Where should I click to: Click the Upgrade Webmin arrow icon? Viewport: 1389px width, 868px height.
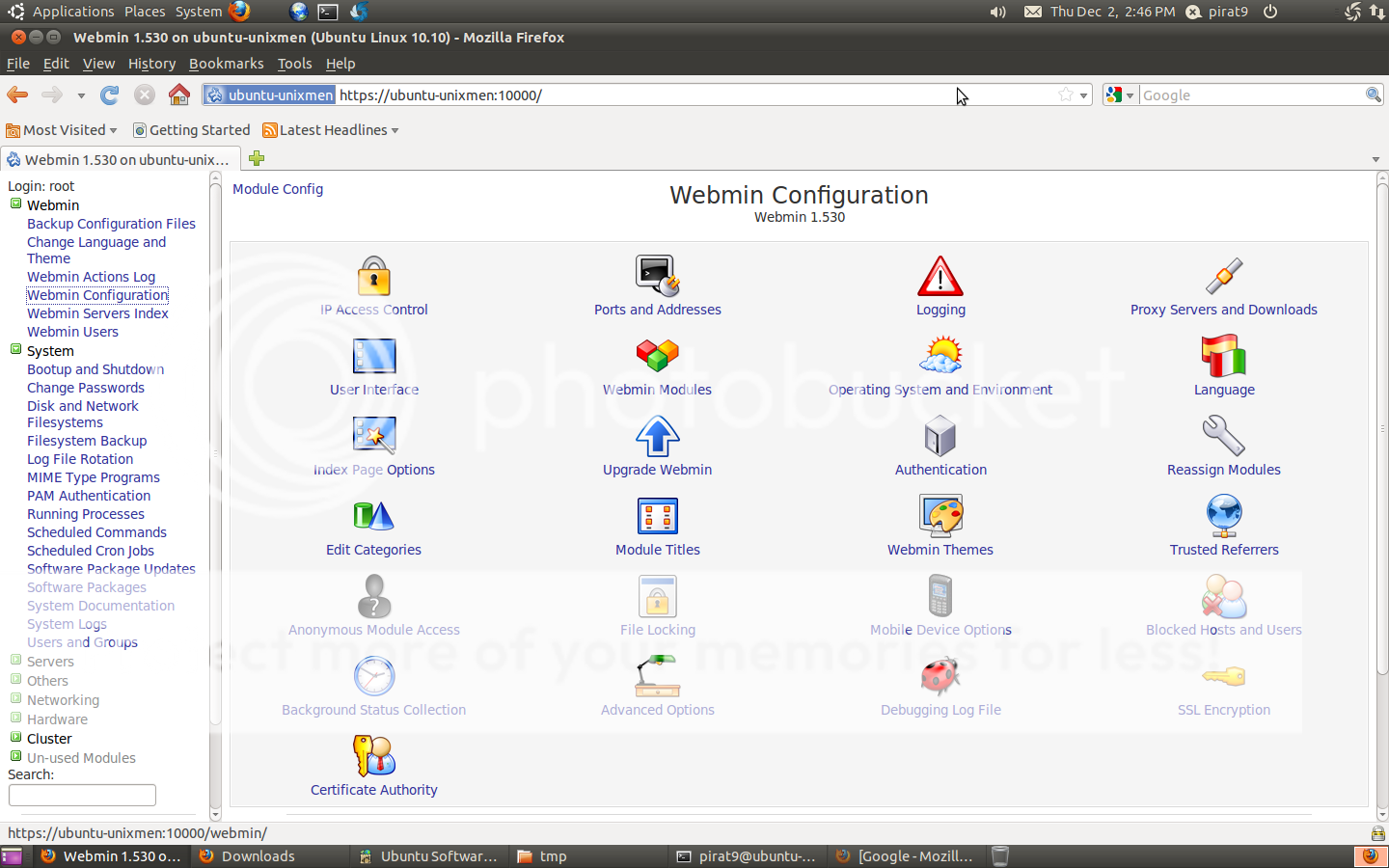pyautogui.click(x=658, y=436)
